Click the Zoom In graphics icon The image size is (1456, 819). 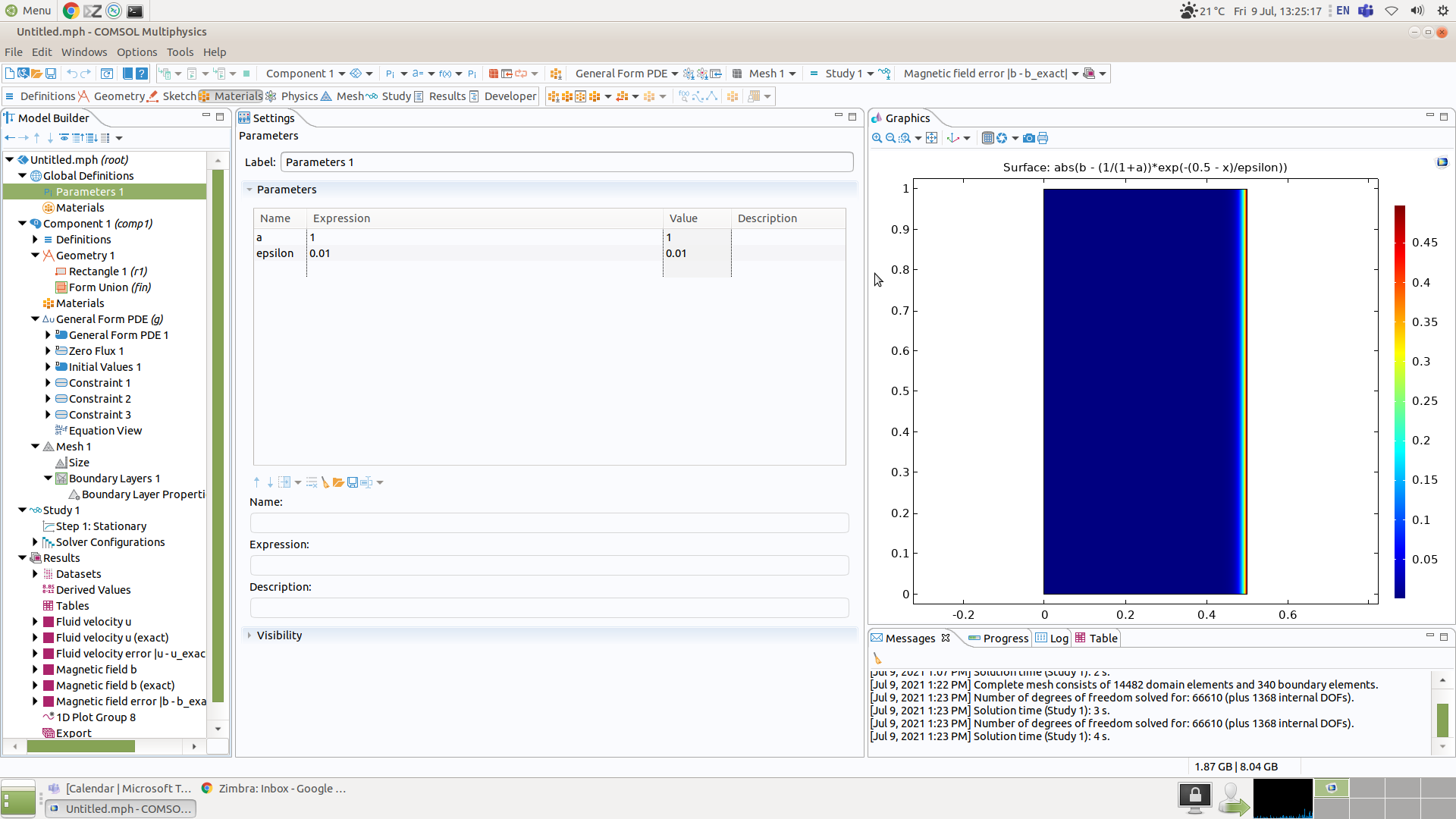[x=877, y=138]
